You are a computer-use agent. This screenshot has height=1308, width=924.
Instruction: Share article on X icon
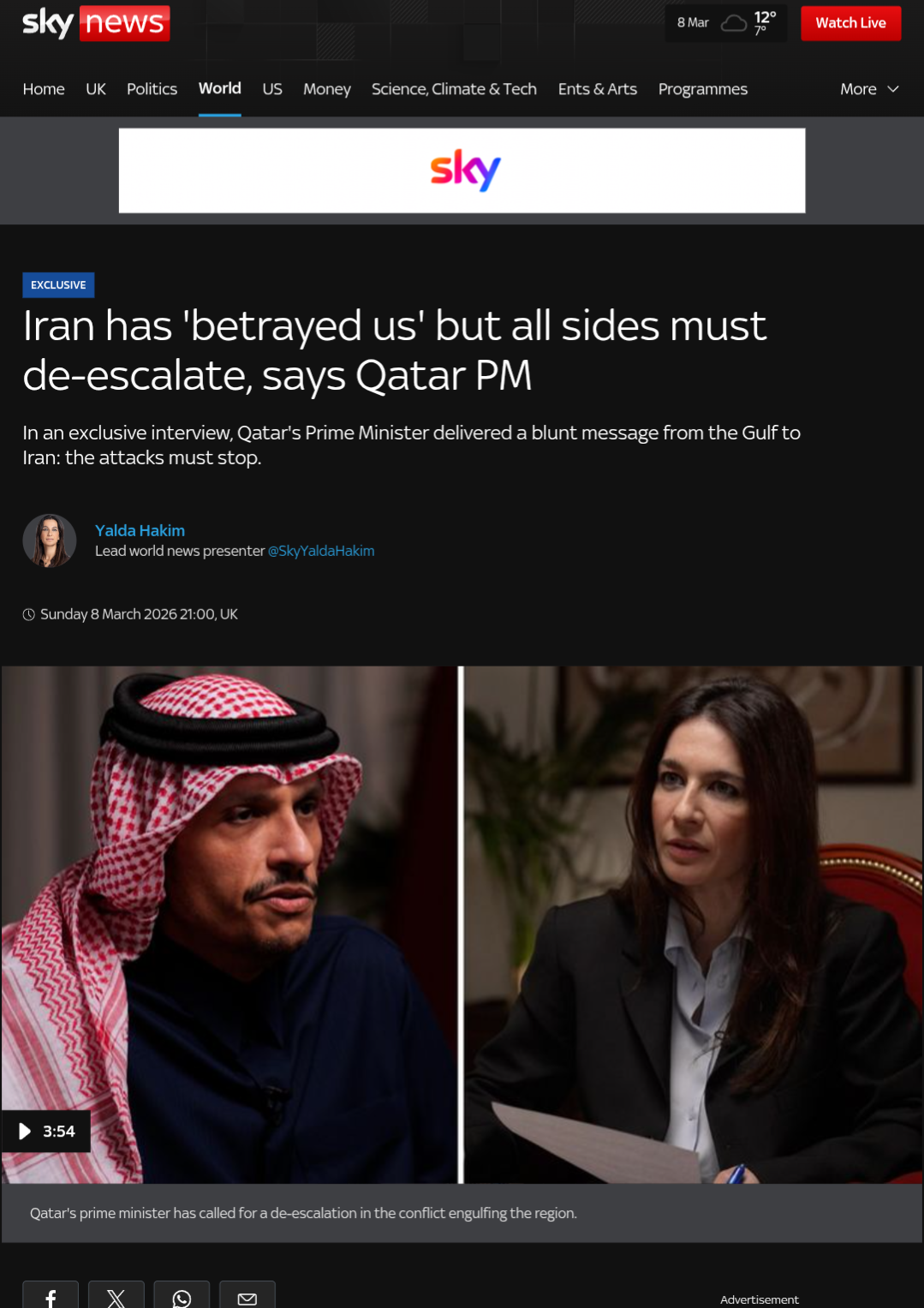116,1295
